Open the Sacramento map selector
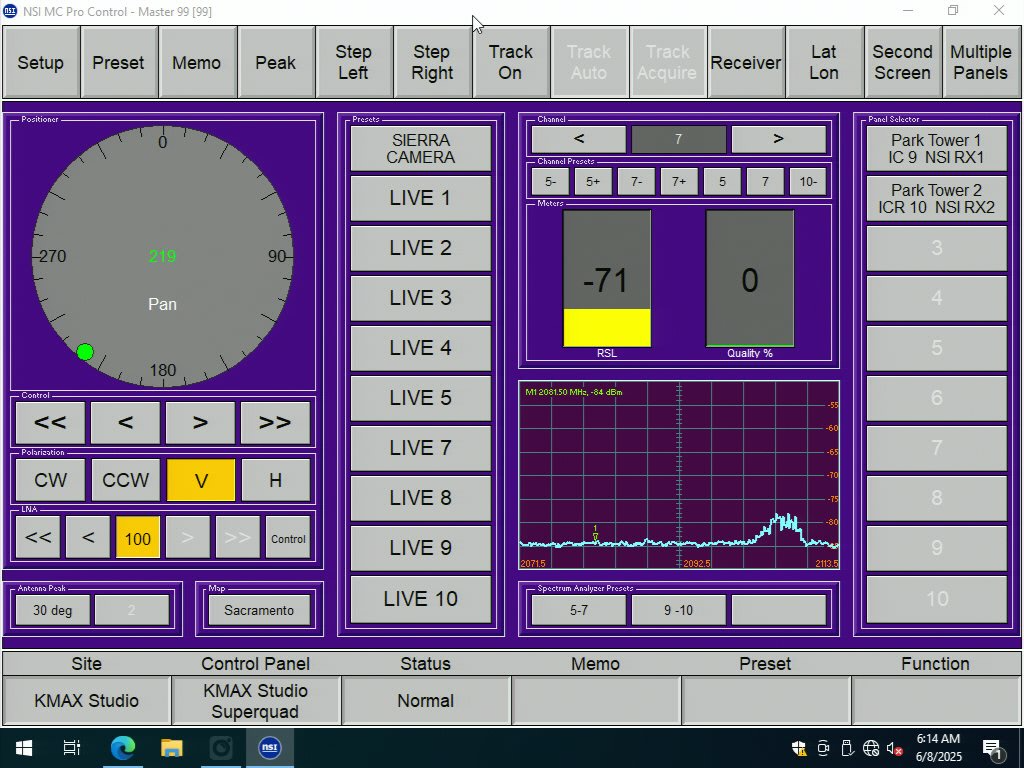 [259, 610]
